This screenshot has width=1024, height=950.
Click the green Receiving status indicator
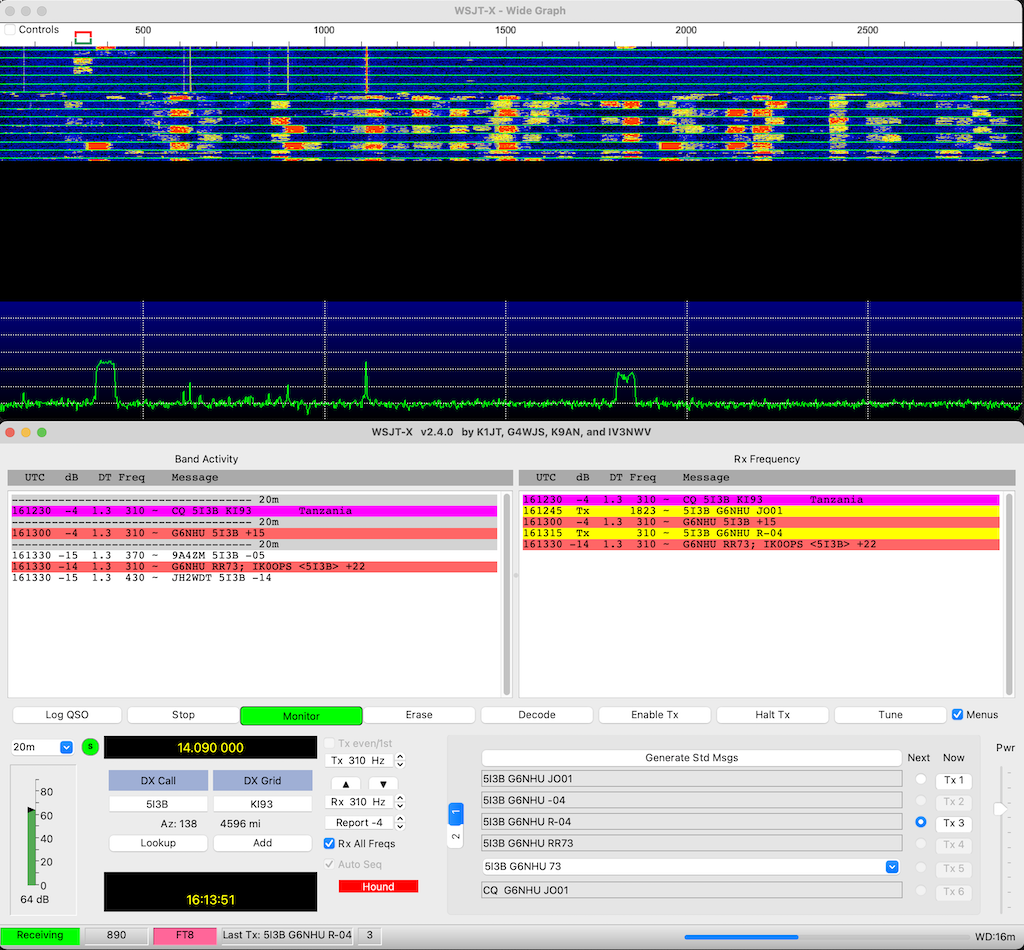point(40,935)
